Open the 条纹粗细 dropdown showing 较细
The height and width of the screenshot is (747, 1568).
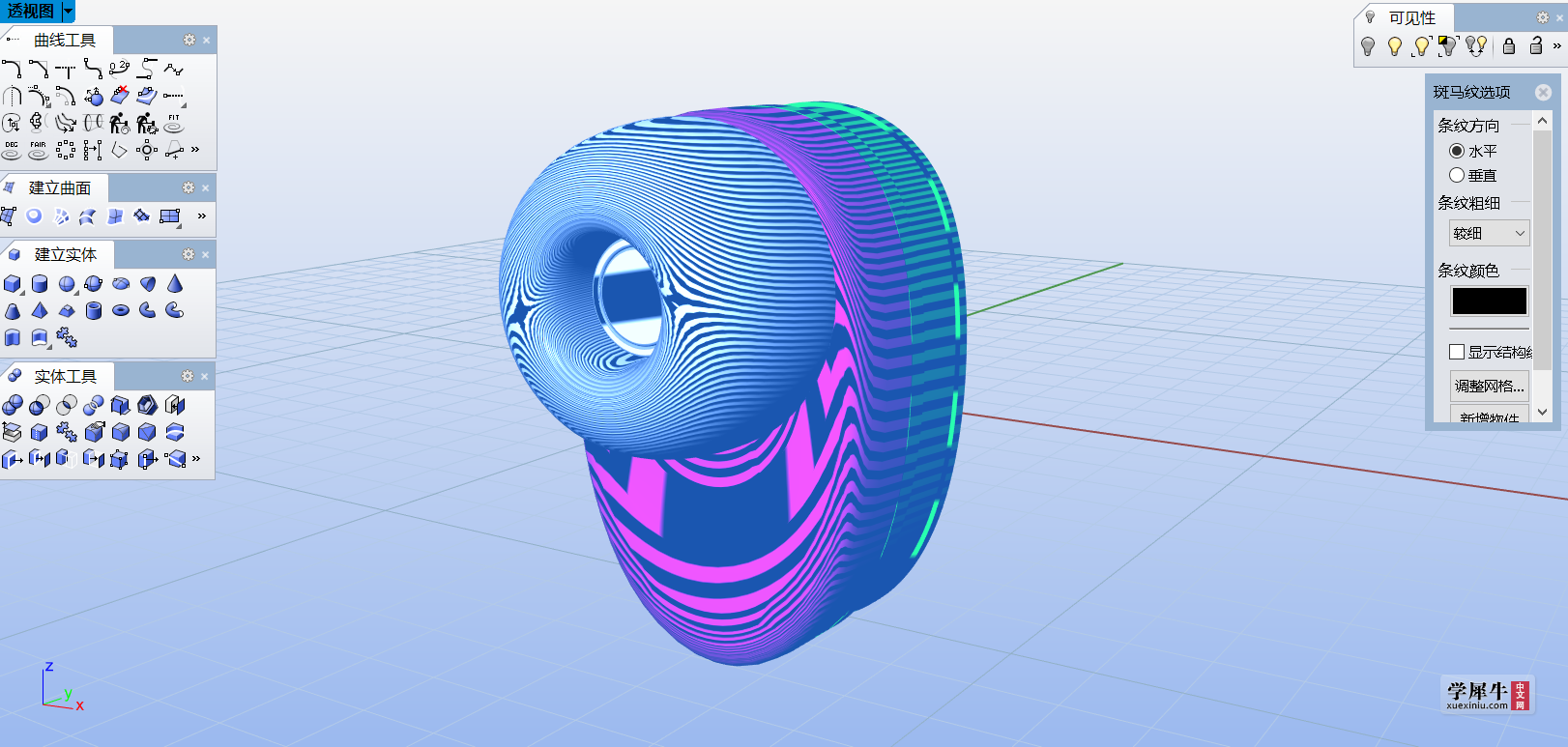[x=1489, y=233]
